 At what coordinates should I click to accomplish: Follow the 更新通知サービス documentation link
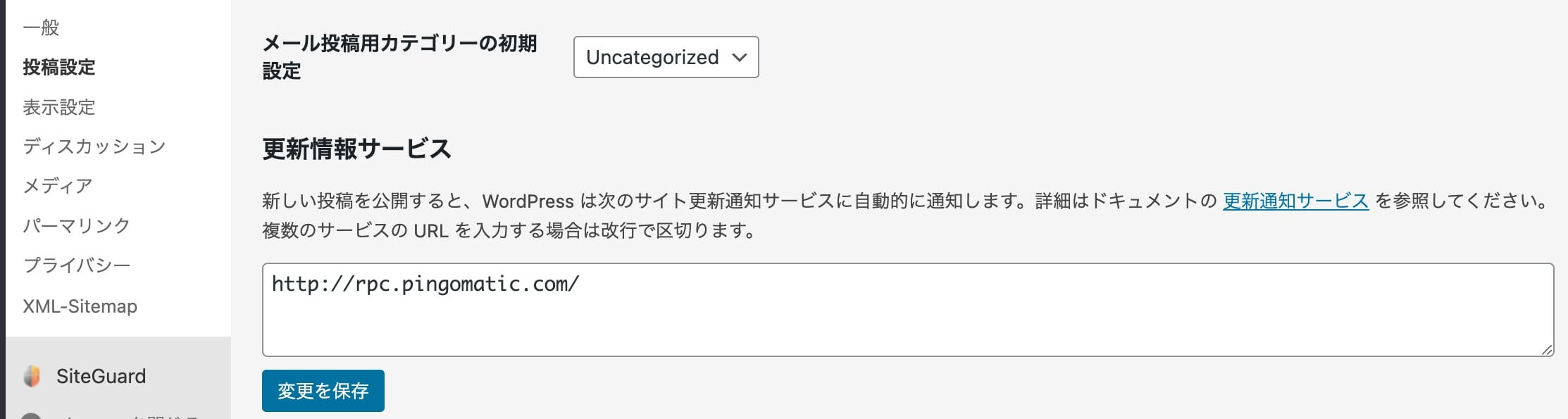coord(1295,201)
